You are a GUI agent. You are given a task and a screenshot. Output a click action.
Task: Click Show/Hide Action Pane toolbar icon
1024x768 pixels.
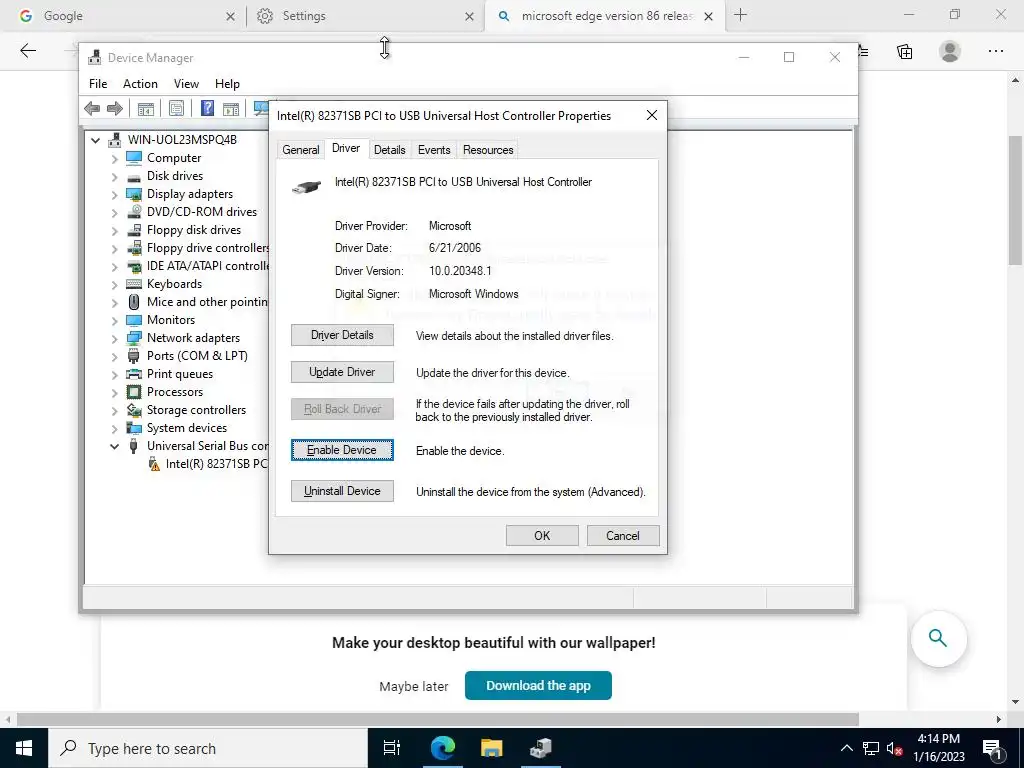coord(231,108)
